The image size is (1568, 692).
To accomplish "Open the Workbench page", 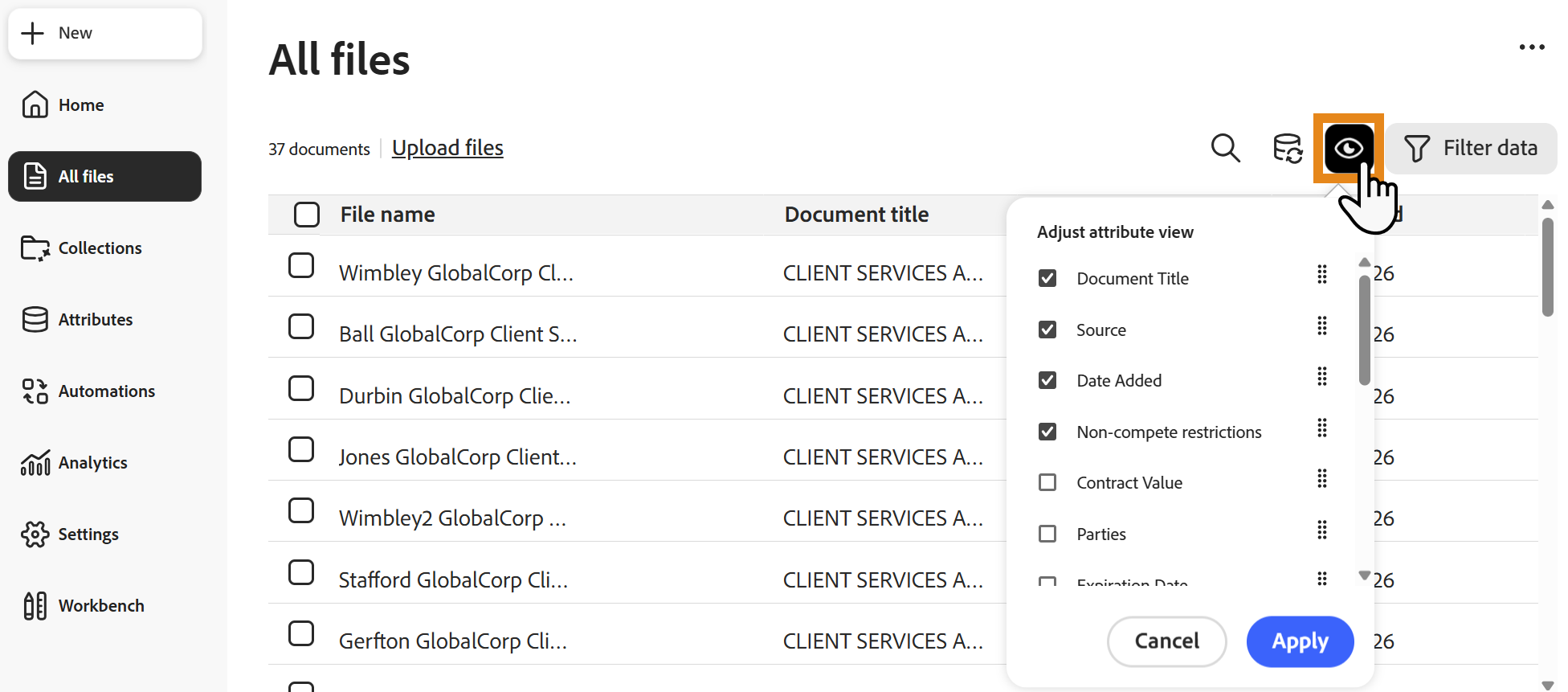I will click(x=104, y=606).
